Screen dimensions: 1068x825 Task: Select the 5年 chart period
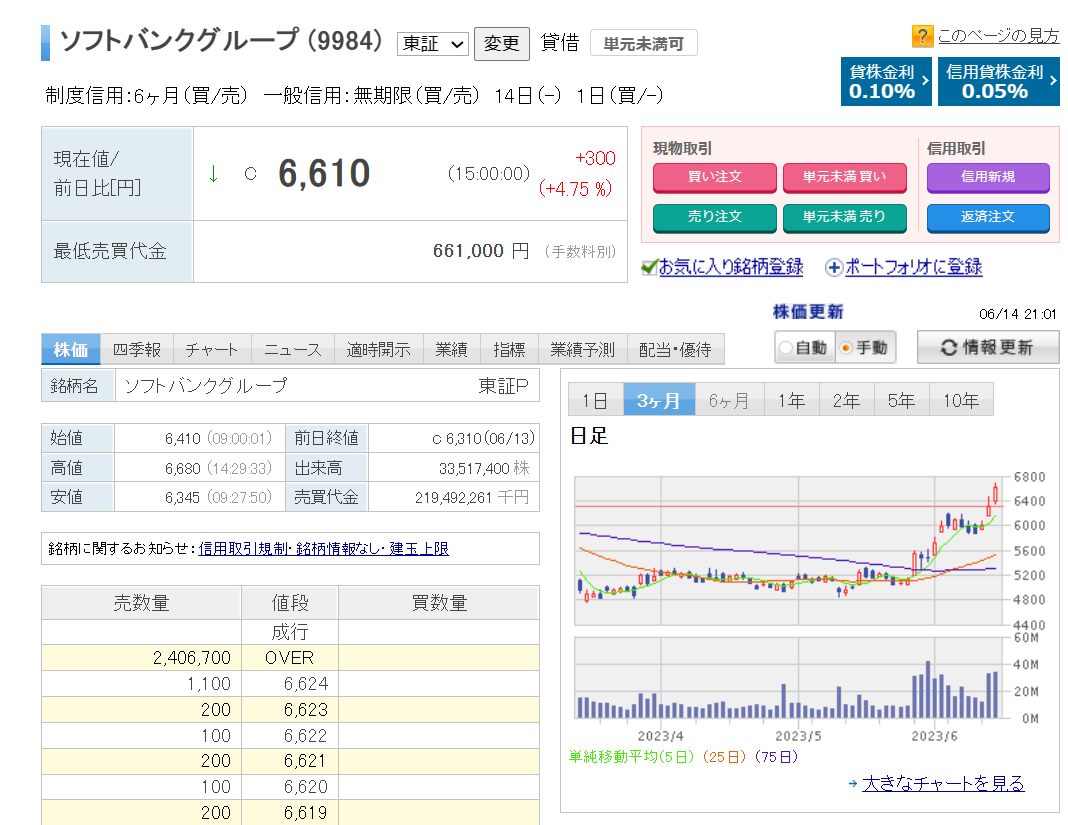click(x=901, y=400)
